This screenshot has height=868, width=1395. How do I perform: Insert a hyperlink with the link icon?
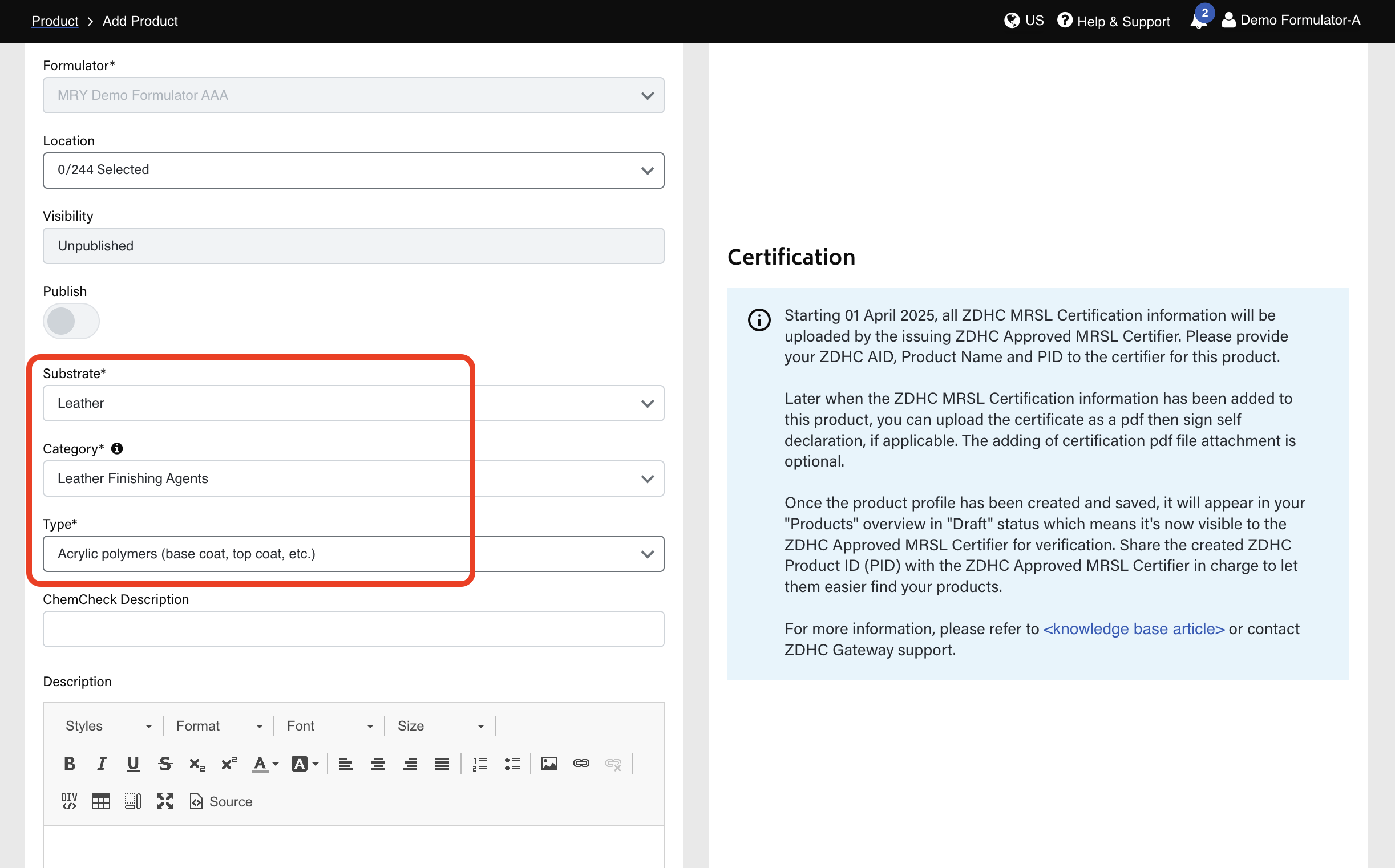[581, 764]
